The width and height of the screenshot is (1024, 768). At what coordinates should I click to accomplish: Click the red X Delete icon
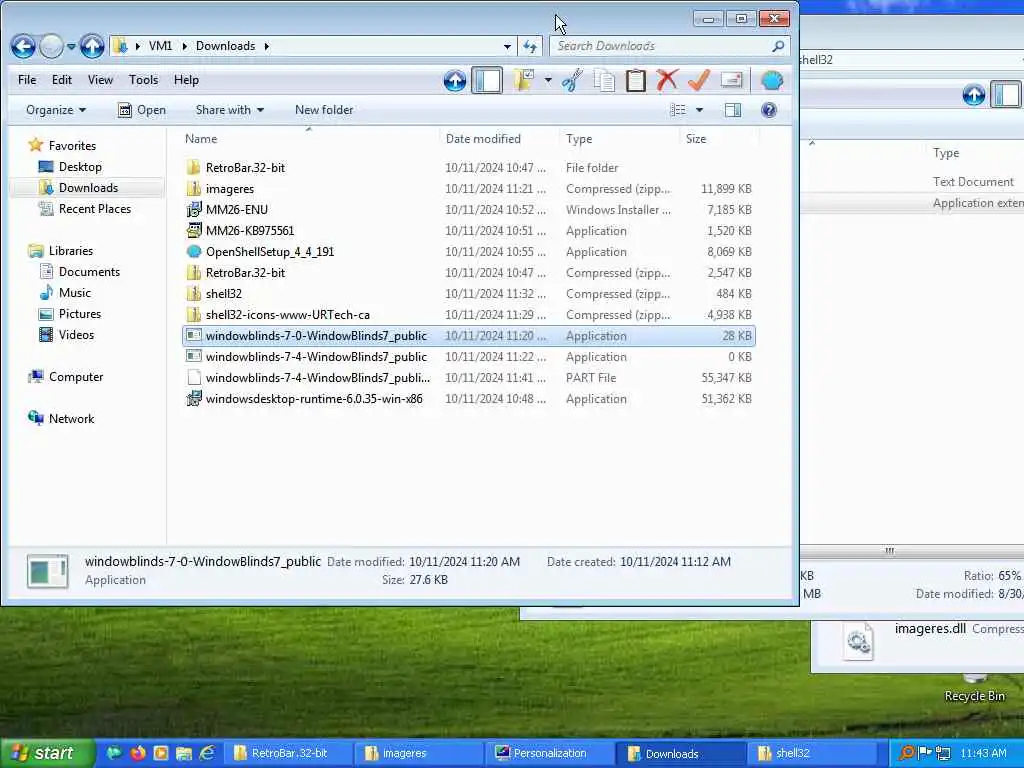click(667, 80)
